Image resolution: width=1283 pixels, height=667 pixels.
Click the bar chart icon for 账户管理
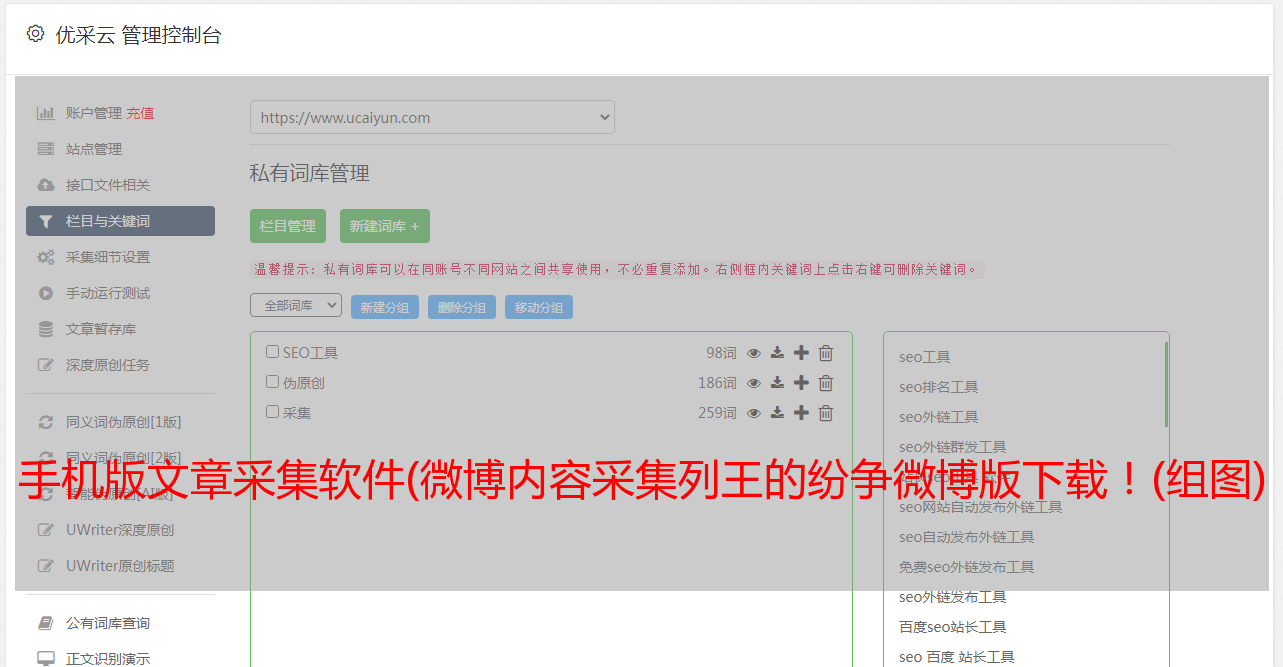(x=45, y=113)
